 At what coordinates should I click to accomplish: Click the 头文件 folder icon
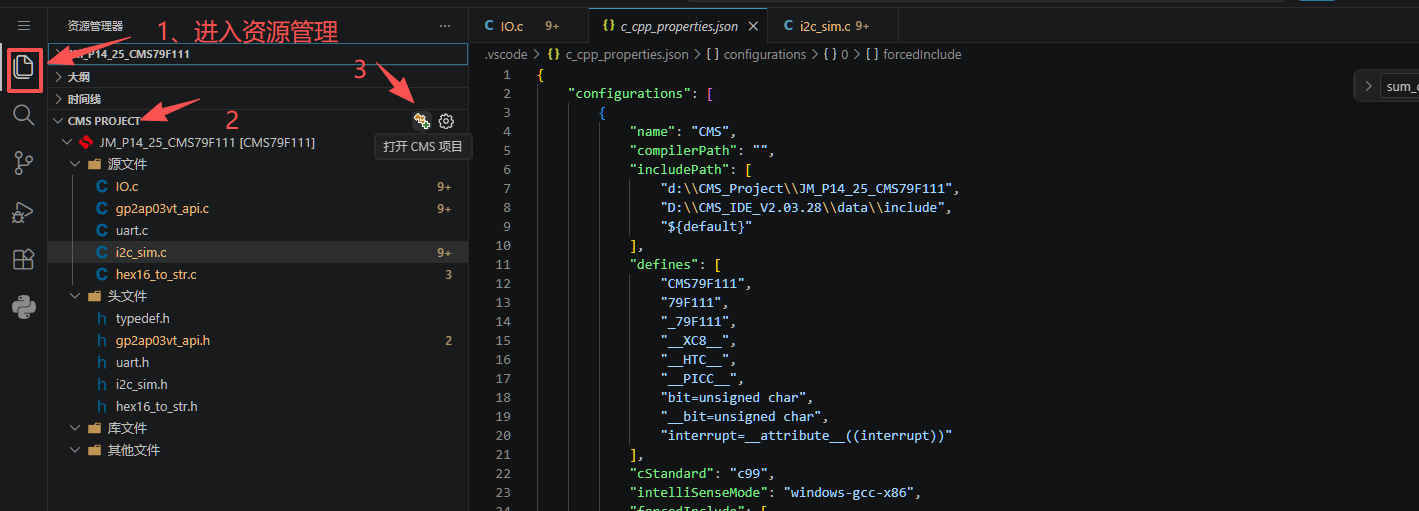94,297
